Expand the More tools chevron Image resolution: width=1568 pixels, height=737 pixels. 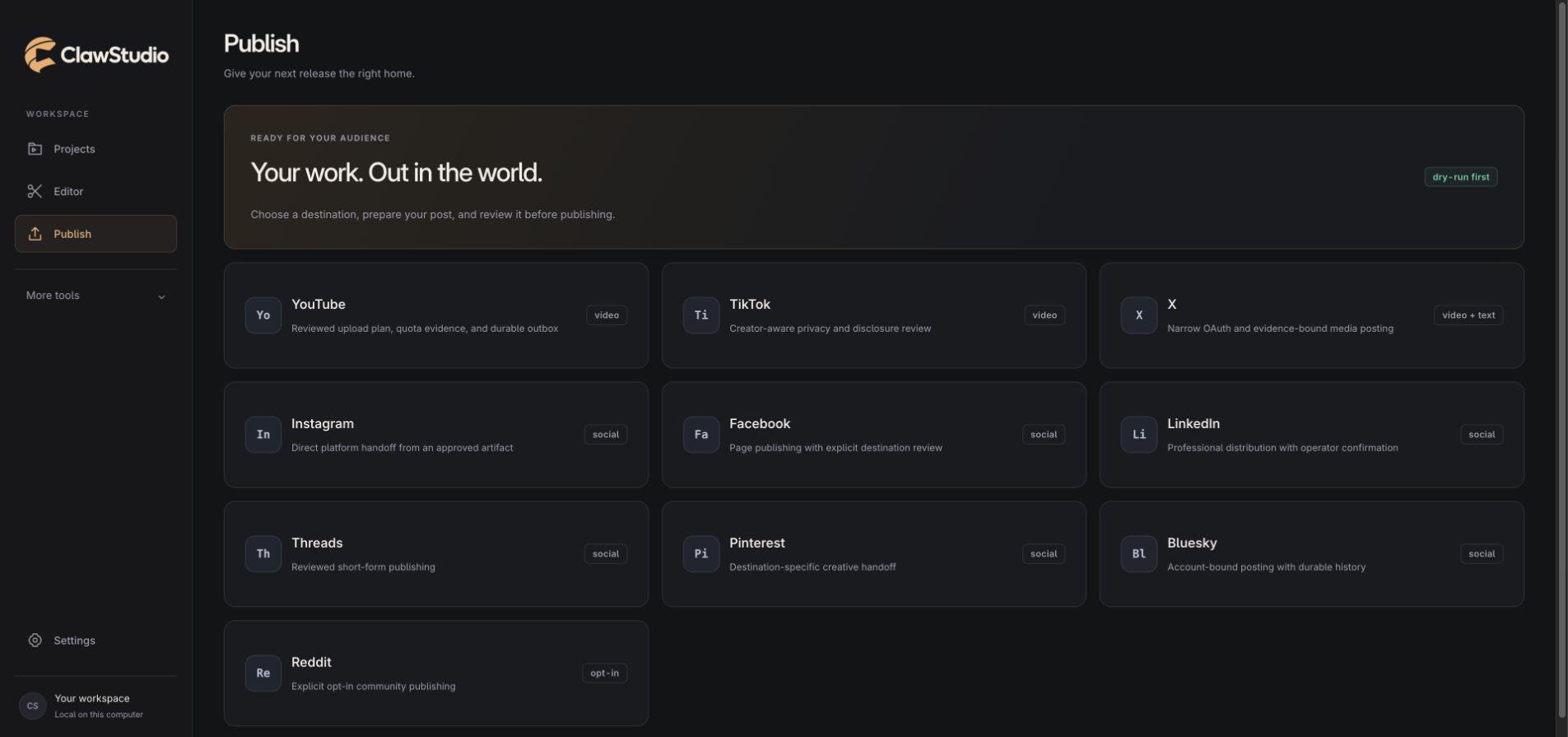(161, 296)
